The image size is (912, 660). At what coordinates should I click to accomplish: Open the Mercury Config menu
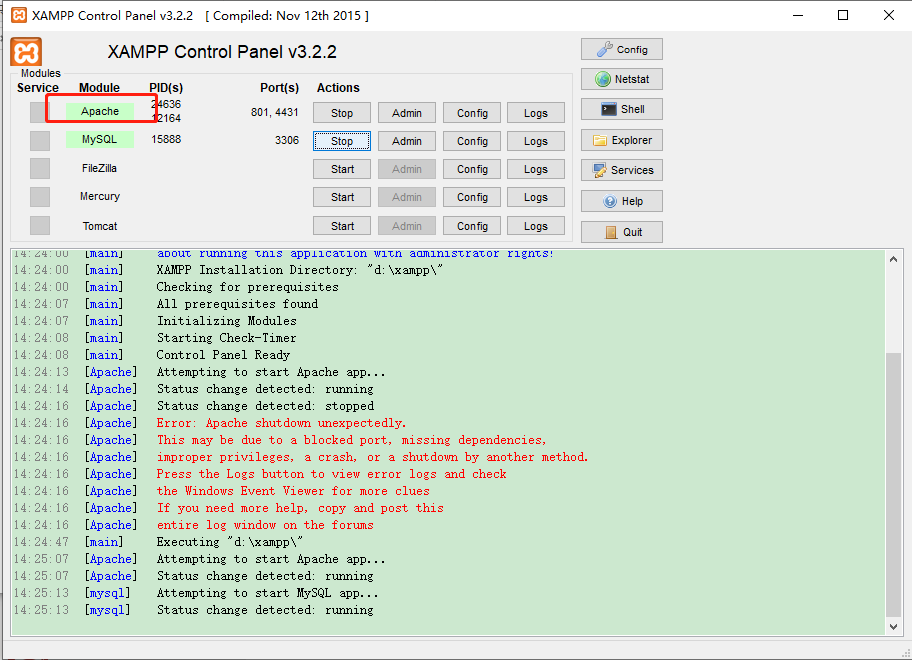(x=472, y=197)
